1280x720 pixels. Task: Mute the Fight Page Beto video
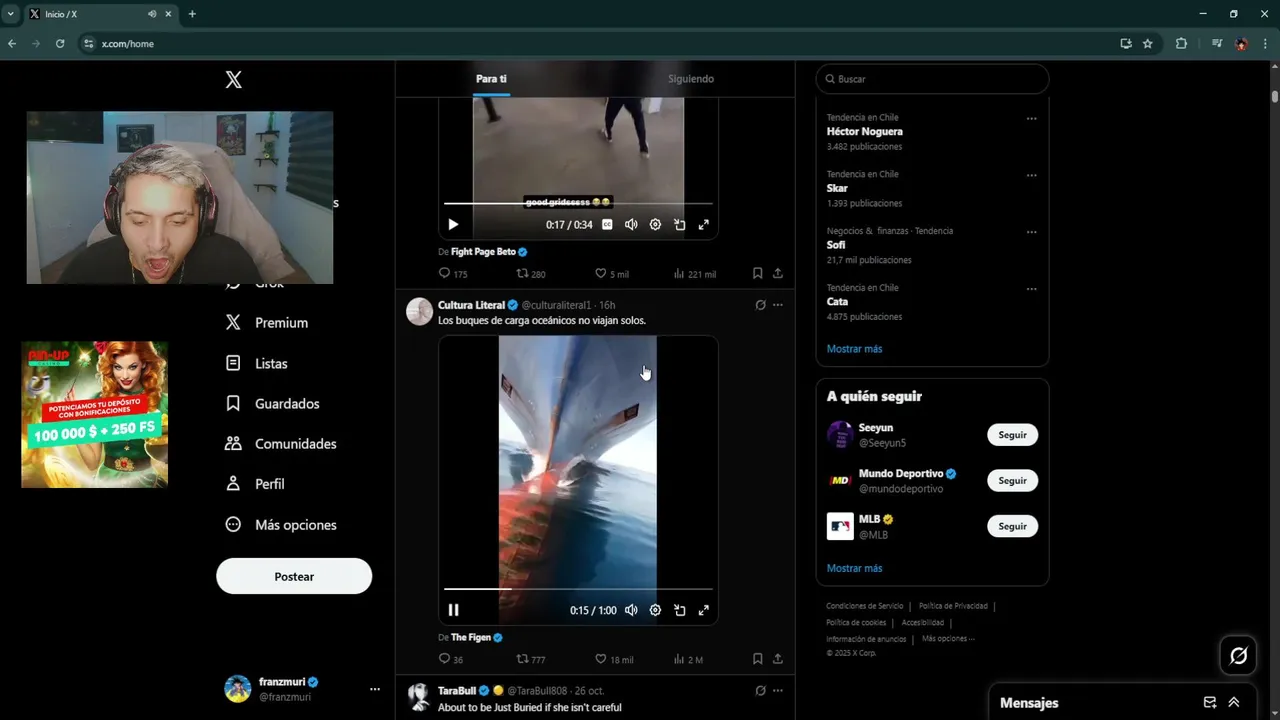(631, 225)
